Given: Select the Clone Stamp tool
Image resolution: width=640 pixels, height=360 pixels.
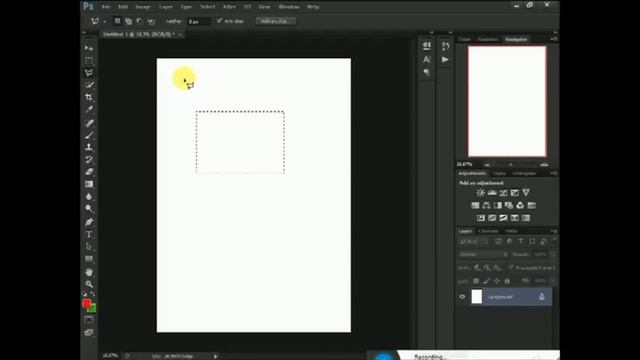Looking at the screenshot, I should click(x=89, y=147).
